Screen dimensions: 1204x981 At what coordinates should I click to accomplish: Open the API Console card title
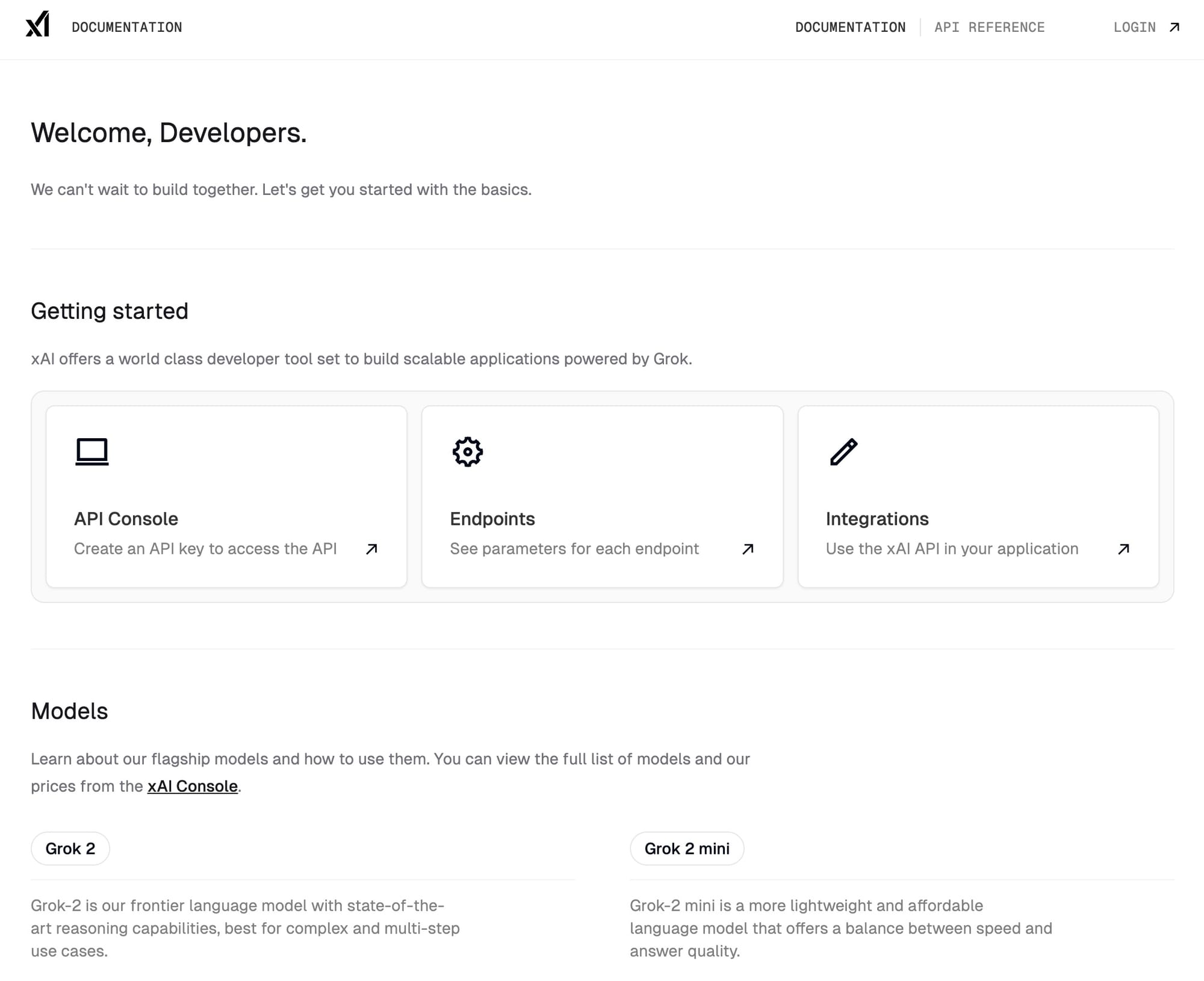click(x=126, y=519)
